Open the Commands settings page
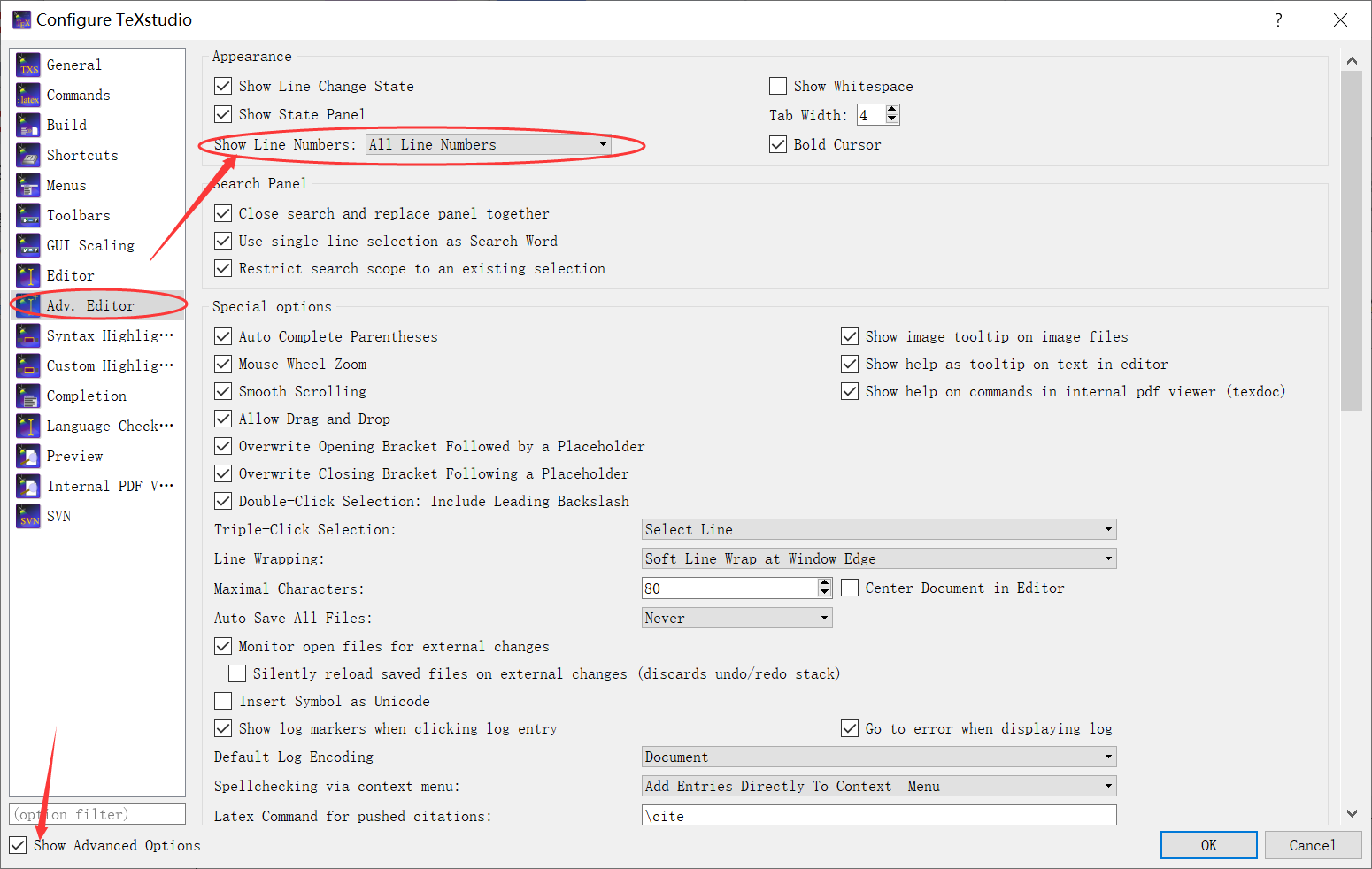 coord(97,95)
